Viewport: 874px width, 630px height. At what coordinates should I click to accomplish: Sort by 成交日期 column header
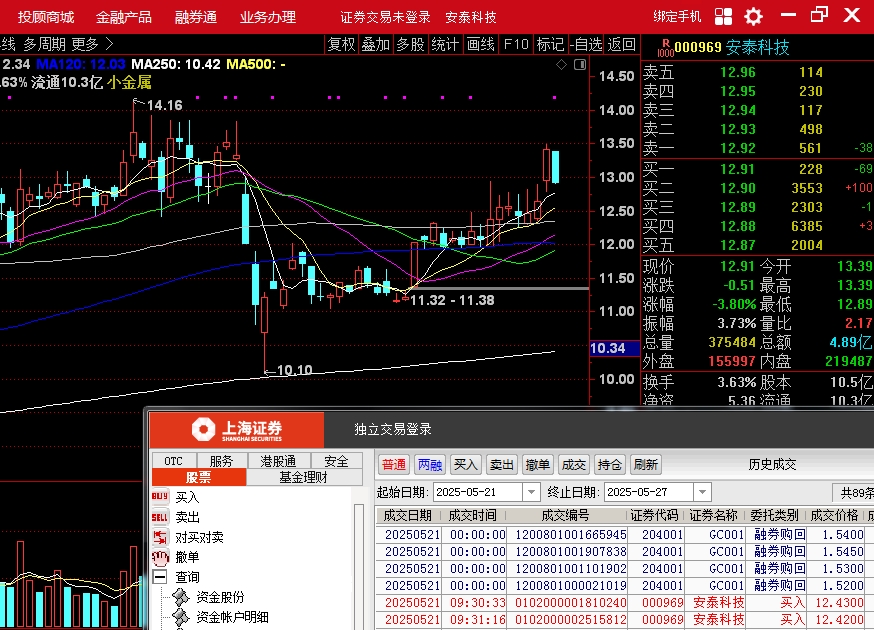tap(408, 516)
